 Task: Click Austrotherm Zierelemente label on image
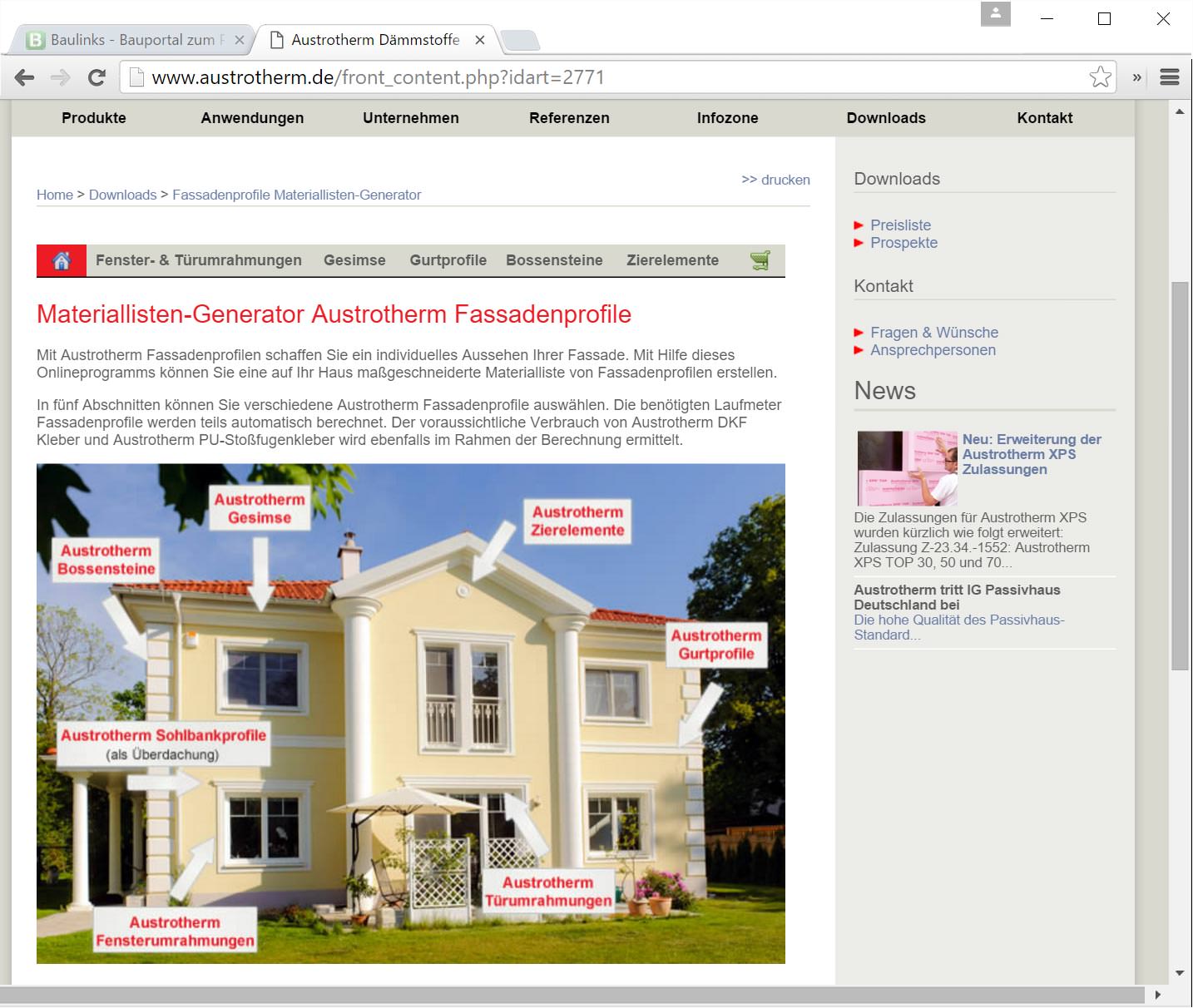pos(577,521)
